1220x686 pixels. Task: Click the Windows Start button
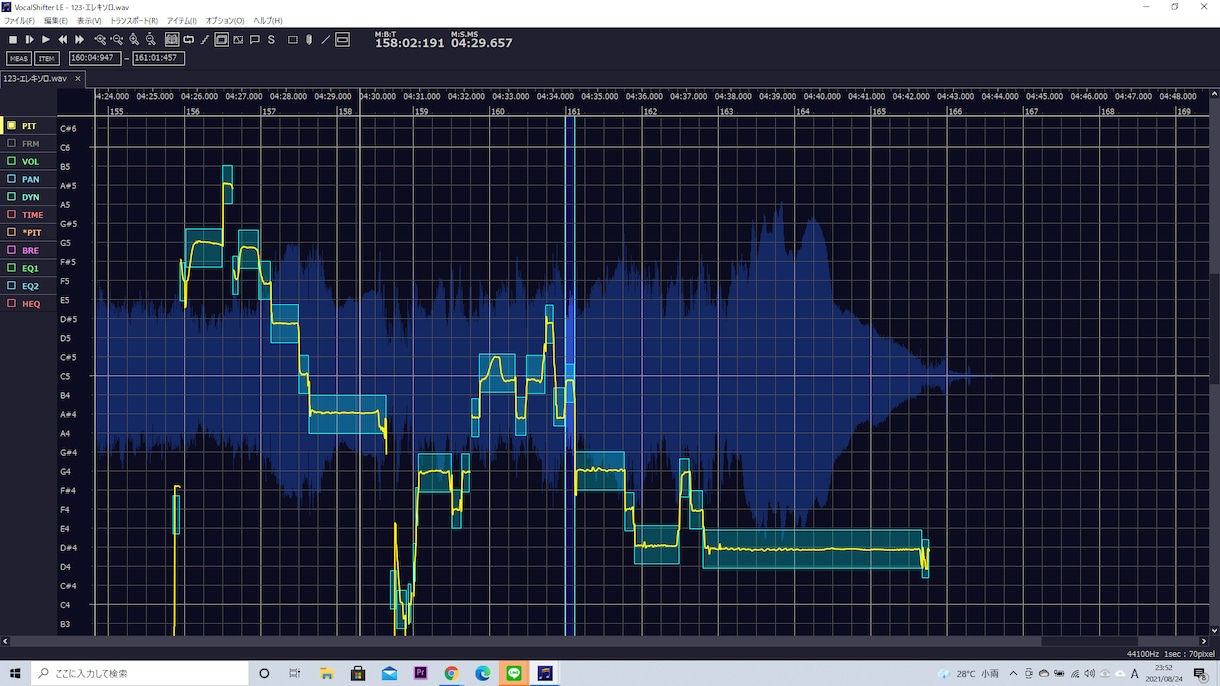pos(15,673)
